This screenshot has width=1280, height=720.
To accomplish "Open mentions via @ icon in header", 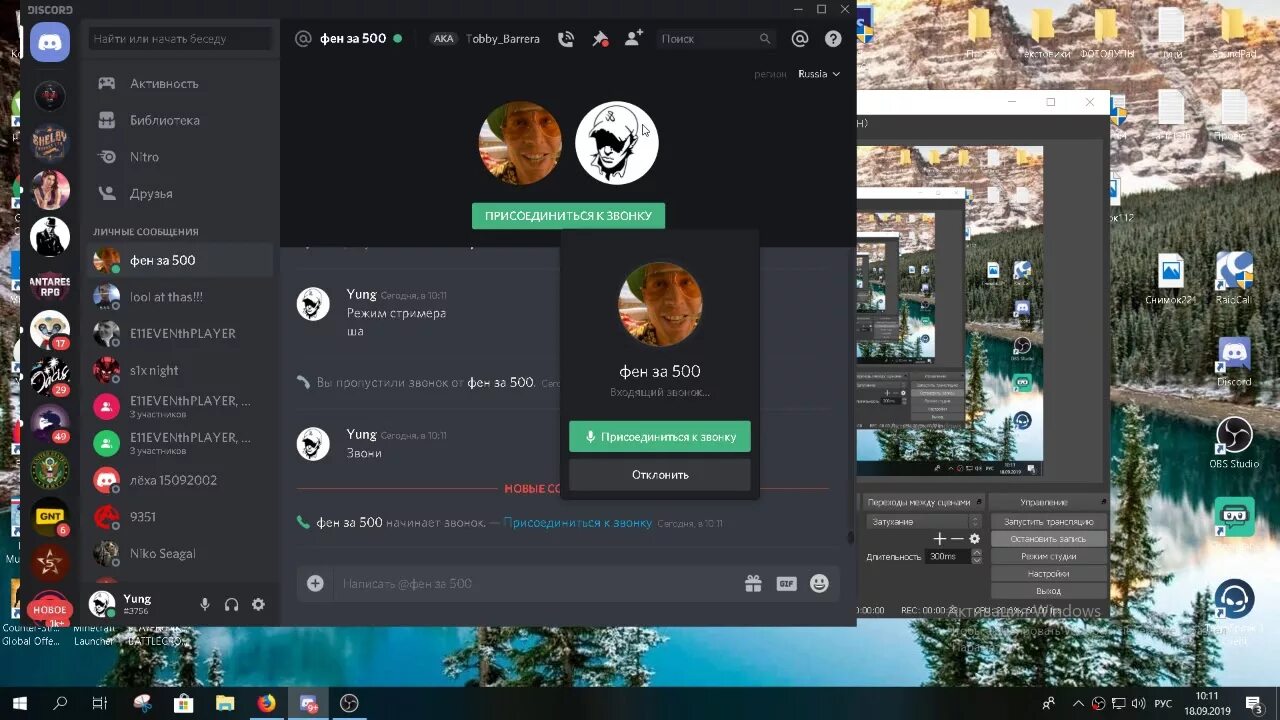I will point(800,39).
